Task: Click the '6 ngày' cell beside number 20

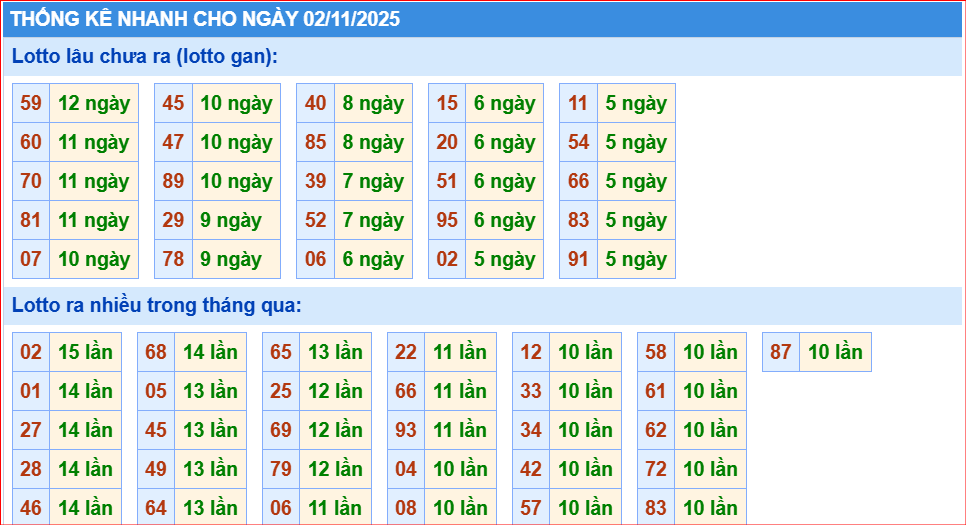Action: click(x=505, y=142)
